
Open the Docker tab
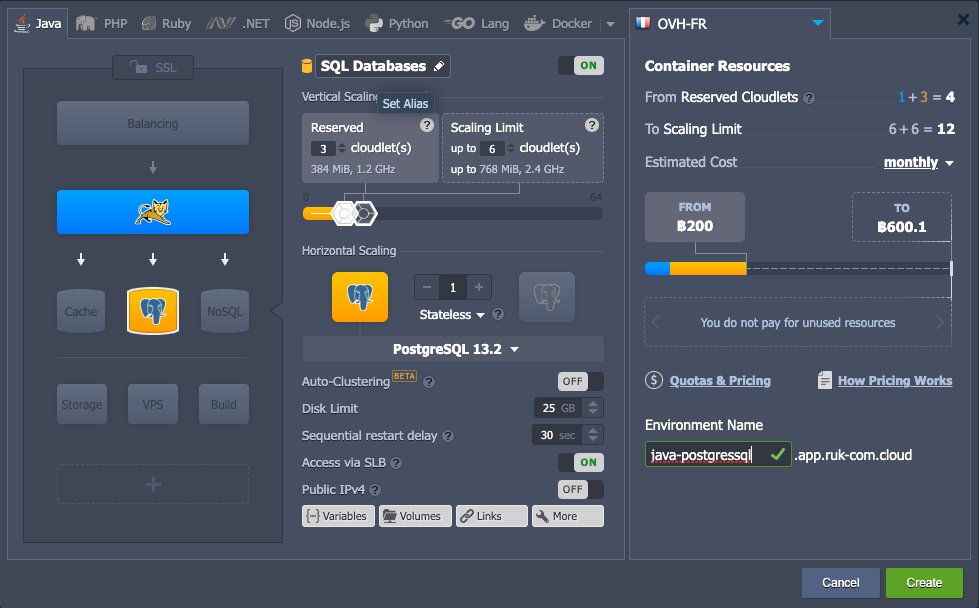[x=558, y=24]
